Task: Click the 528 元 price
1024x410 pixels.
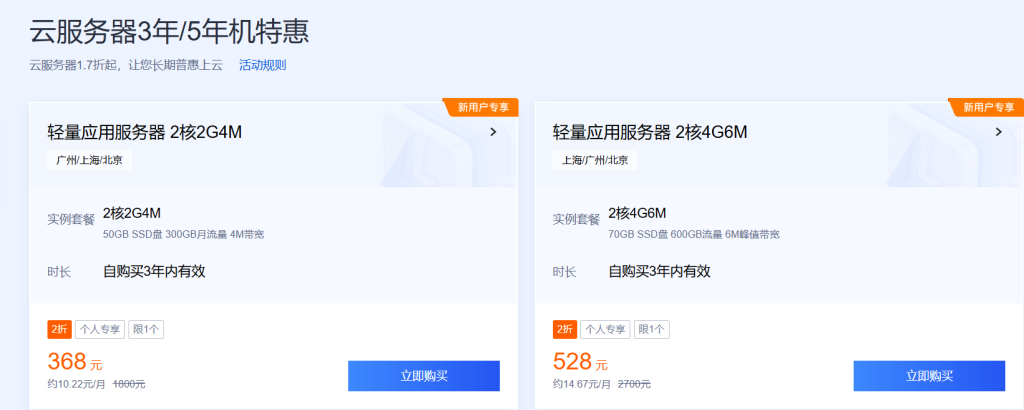Action: pyautogui.click(x=580, y=362)
